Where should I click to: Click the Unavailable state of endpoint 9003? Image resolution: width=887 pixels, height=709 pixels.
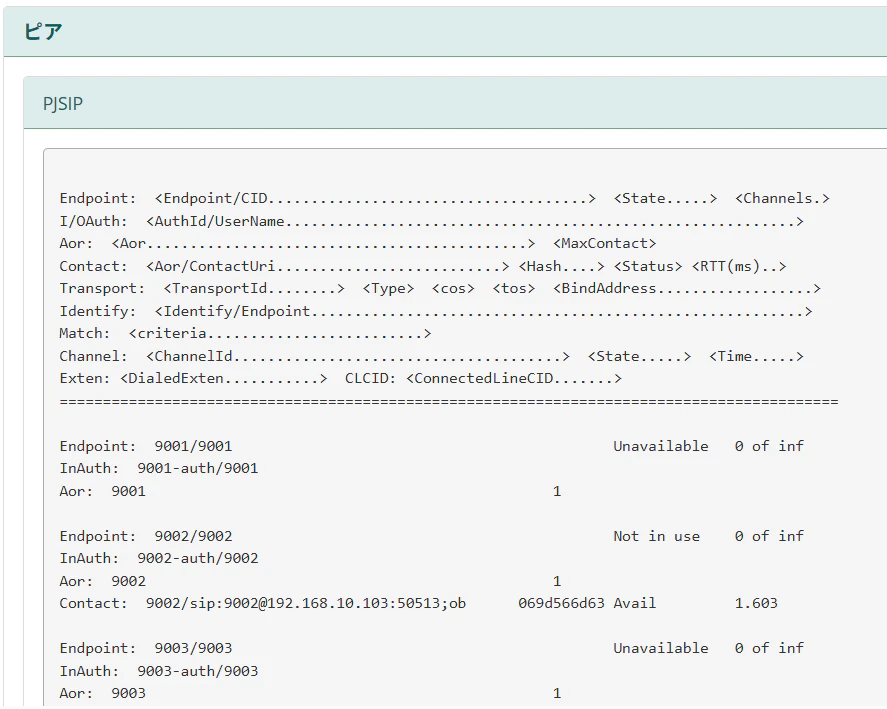(661, 648)
